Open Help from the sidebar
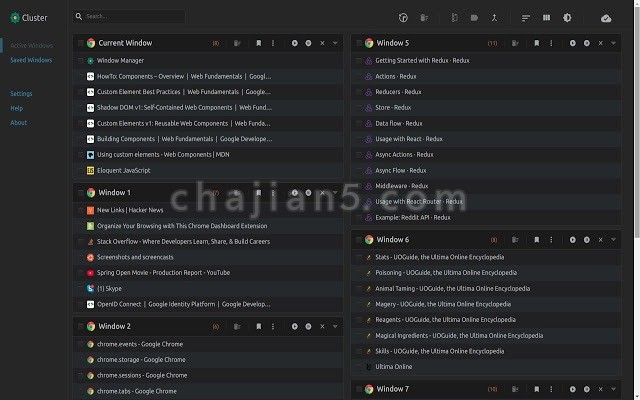The width and height of the screenshot is (640, 400). (x=16, y=108)
